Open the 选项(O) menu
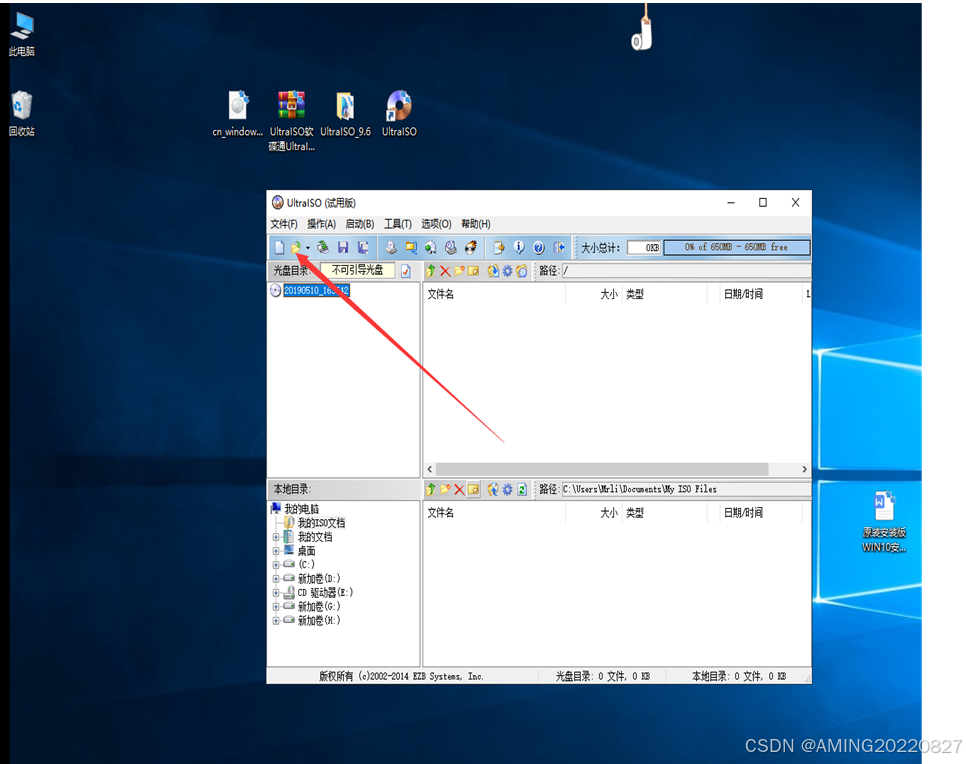 point(436,224)
